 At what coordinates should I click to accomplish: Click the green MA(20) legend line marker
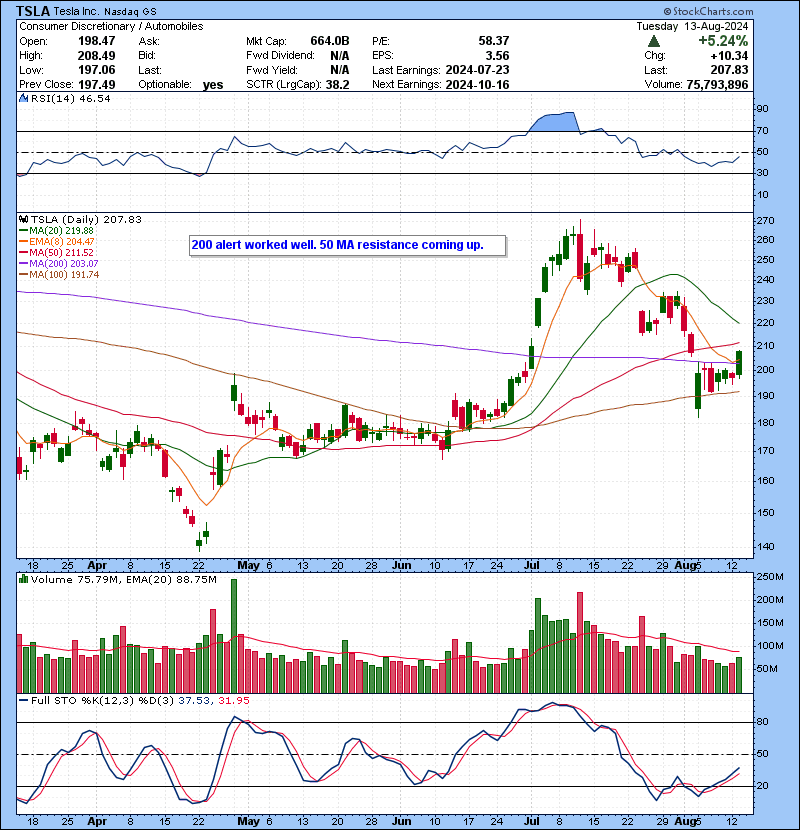point(24,230)
